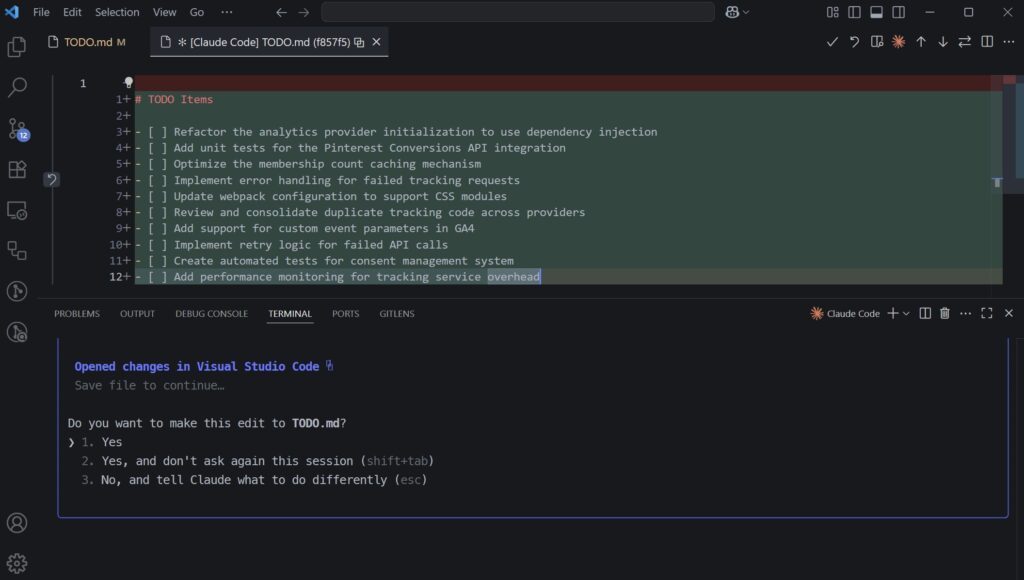The width and height of the screenshot is (1024, 580).
Task: Open Source Control showing 12 changes
Action: click(x=16, y=130)
